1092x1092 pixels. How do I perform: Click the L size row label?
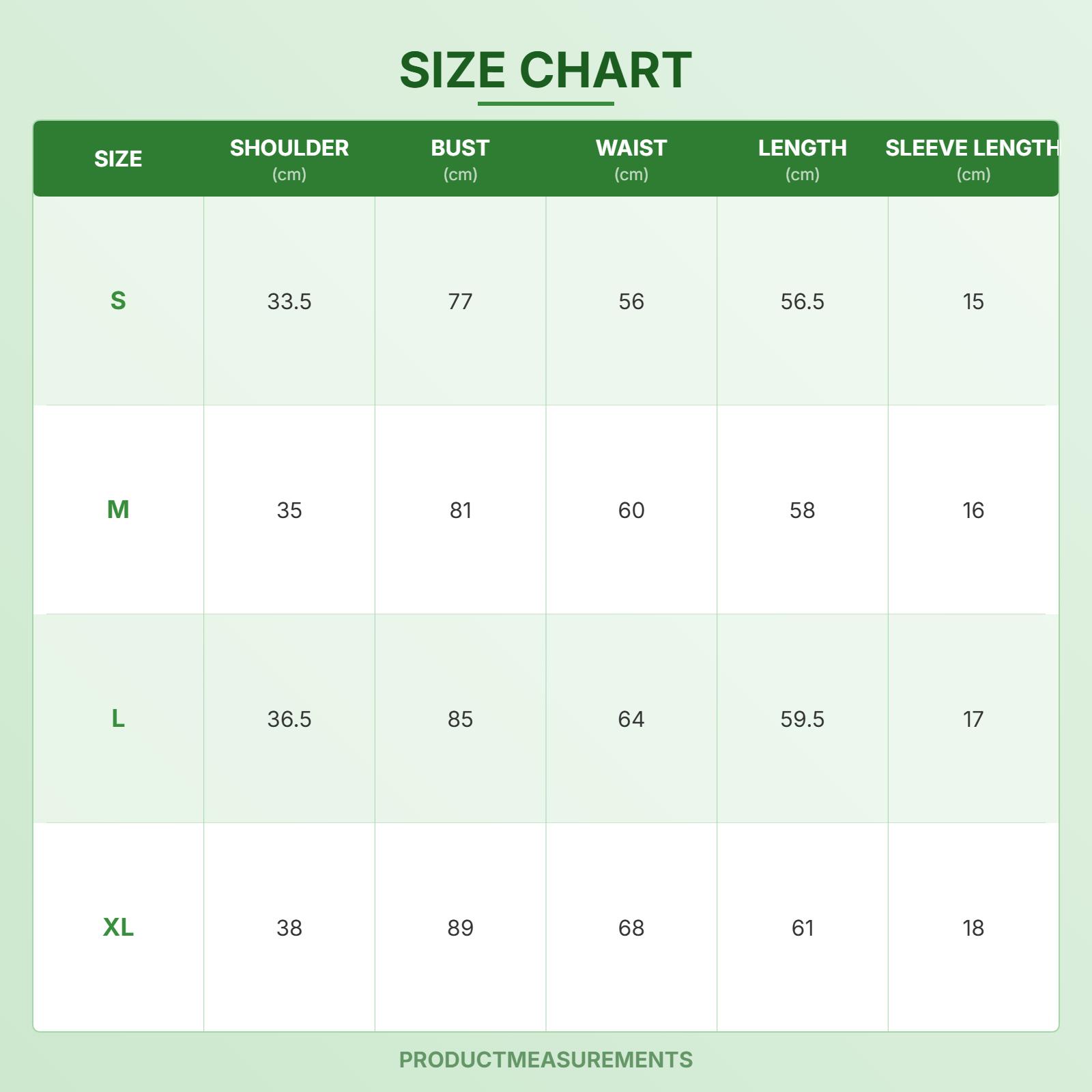(x=118, y=719)
